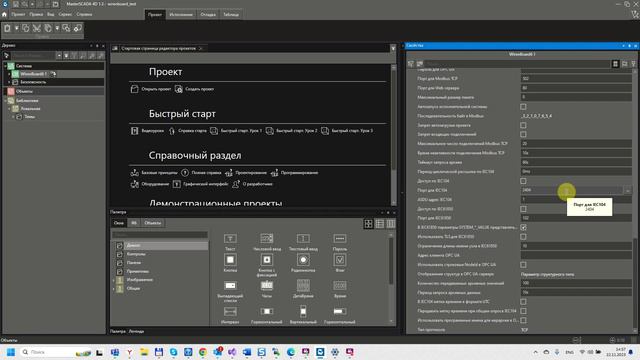Click the ASDU адрес IEC104 value field
The width and height of the screenshot is (640, 360).
pyautogui.click(x=576, y=200)
